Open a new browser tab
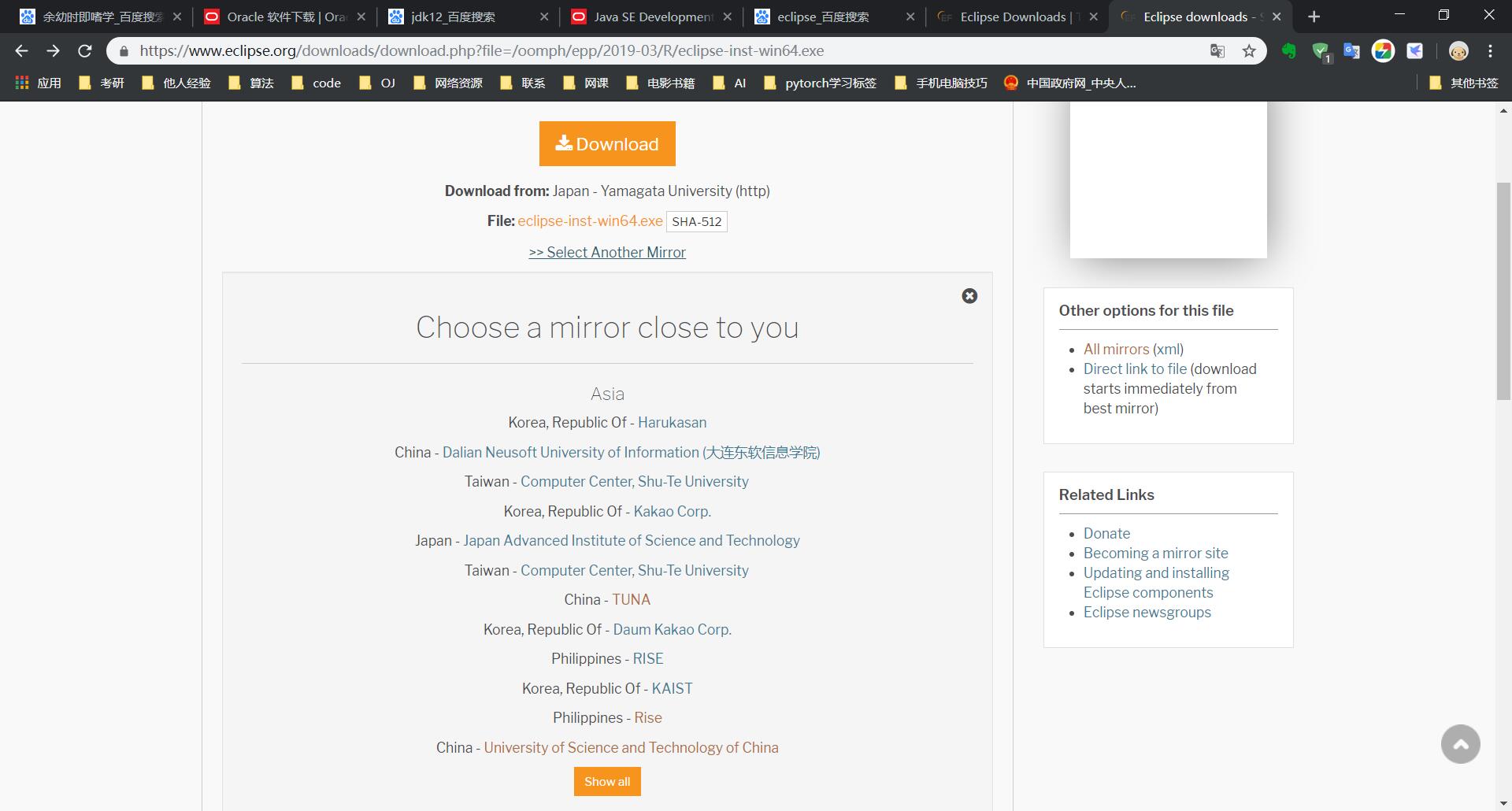The image size is (1512, 811). click(x=1314, y=17)
